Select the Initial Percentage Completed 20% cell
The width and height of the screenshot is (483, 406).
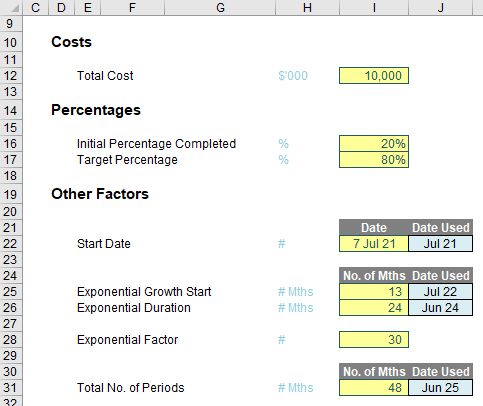tap(374, 144)
